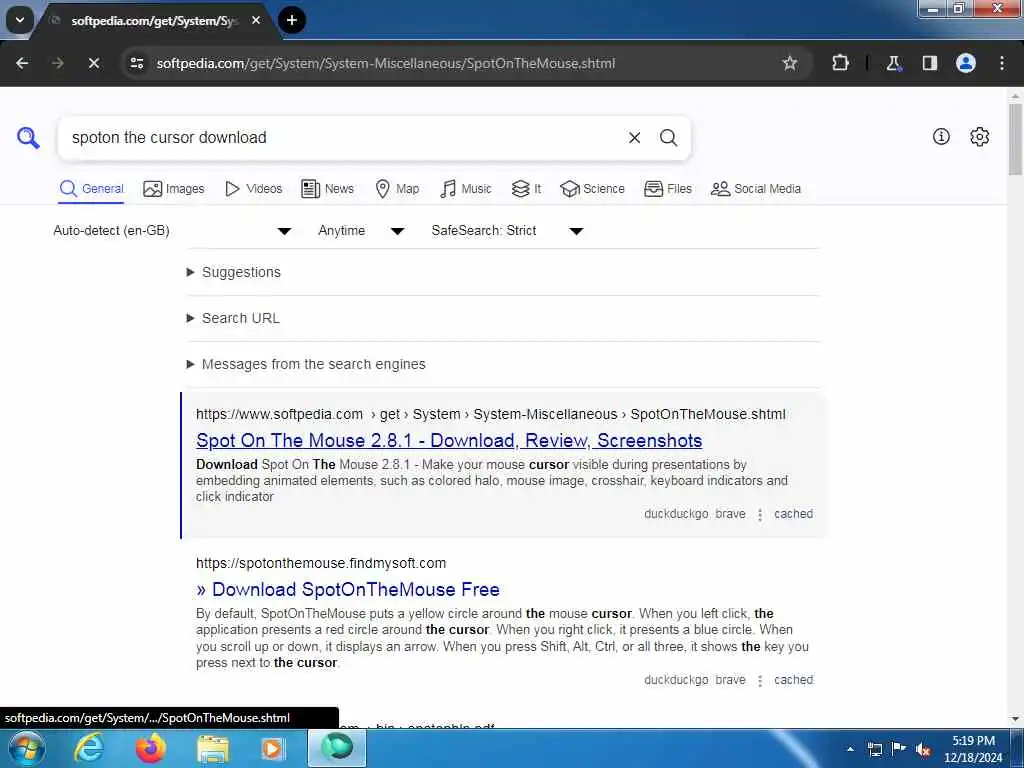Screen dimensions: 1024x768
Task: Open the tab search dropdown arrow
Action: (20, 20)
